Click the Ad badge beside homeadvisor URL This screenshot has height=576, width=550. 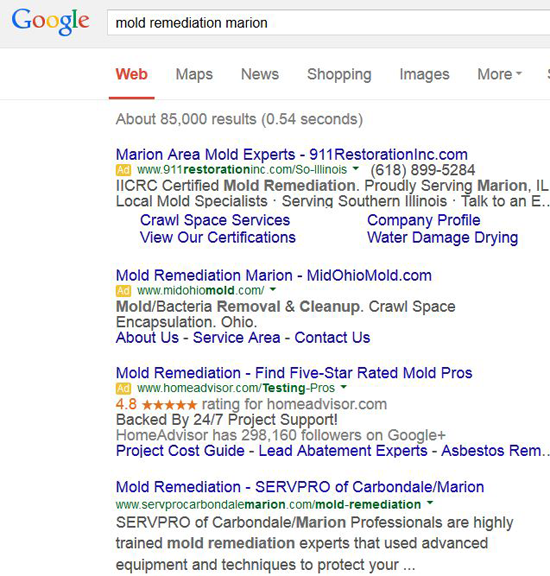pos(123,388)
